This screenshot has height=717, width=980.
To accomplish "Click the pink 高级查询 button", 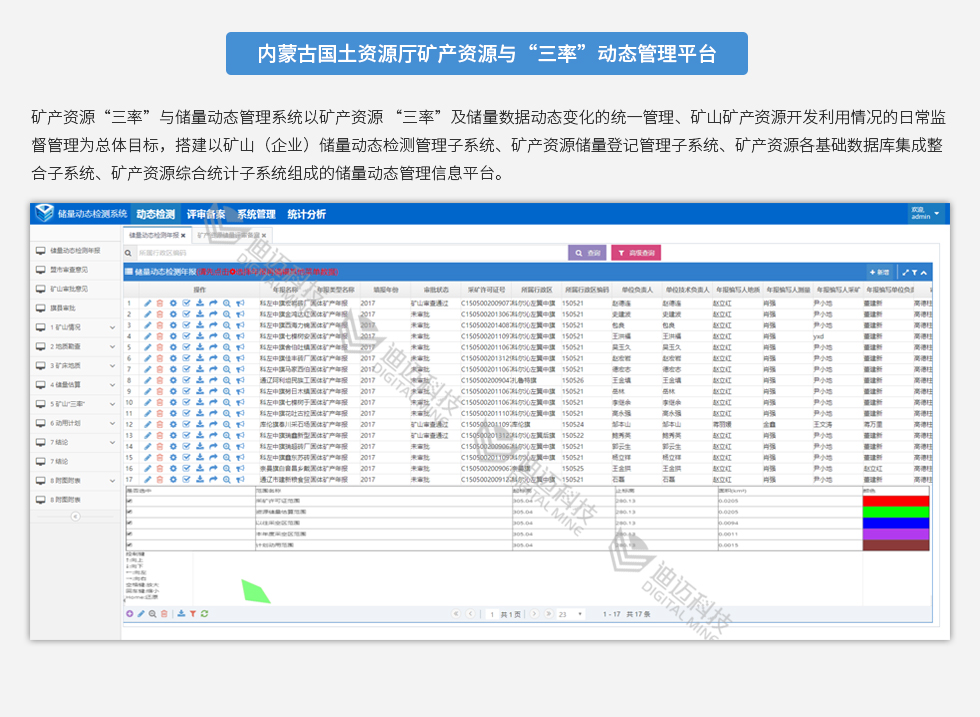I will point(636,253).
